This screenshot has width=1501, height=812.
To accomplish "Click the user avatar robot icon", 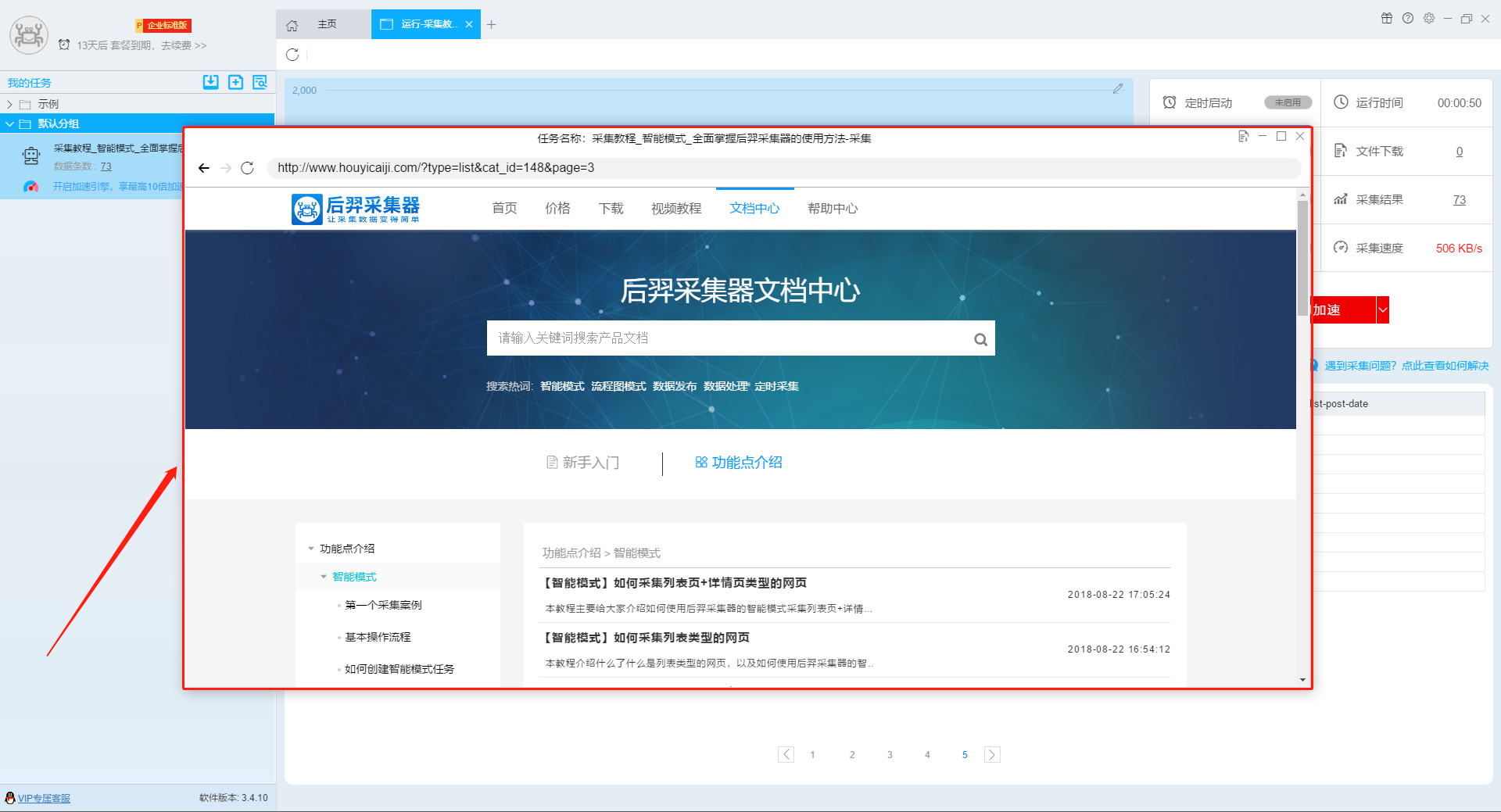I will pyautogui.click(x=29, y=35).
